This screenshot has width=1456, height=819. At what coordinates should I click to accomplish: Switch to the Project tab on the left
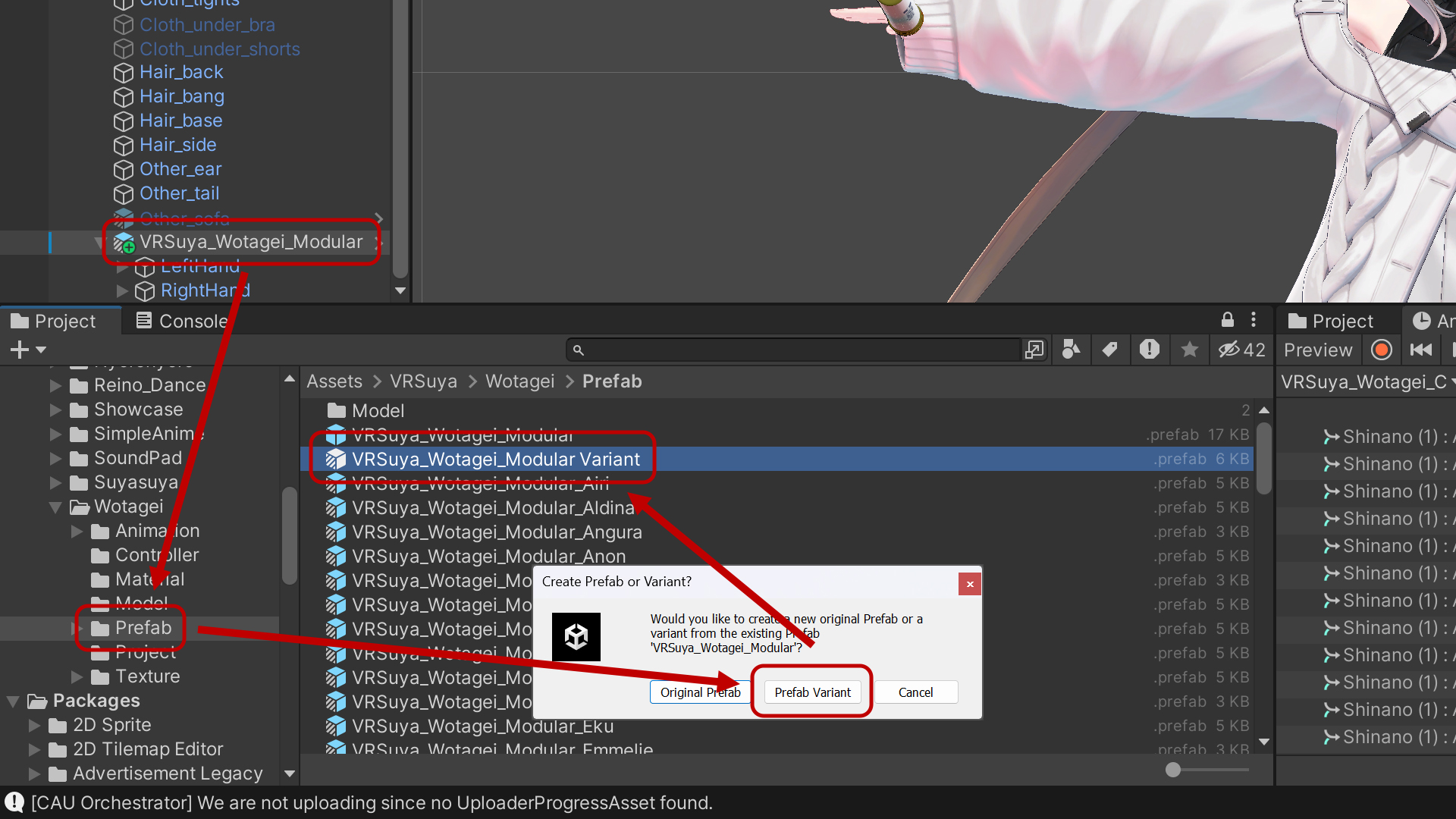click(54, 321)
